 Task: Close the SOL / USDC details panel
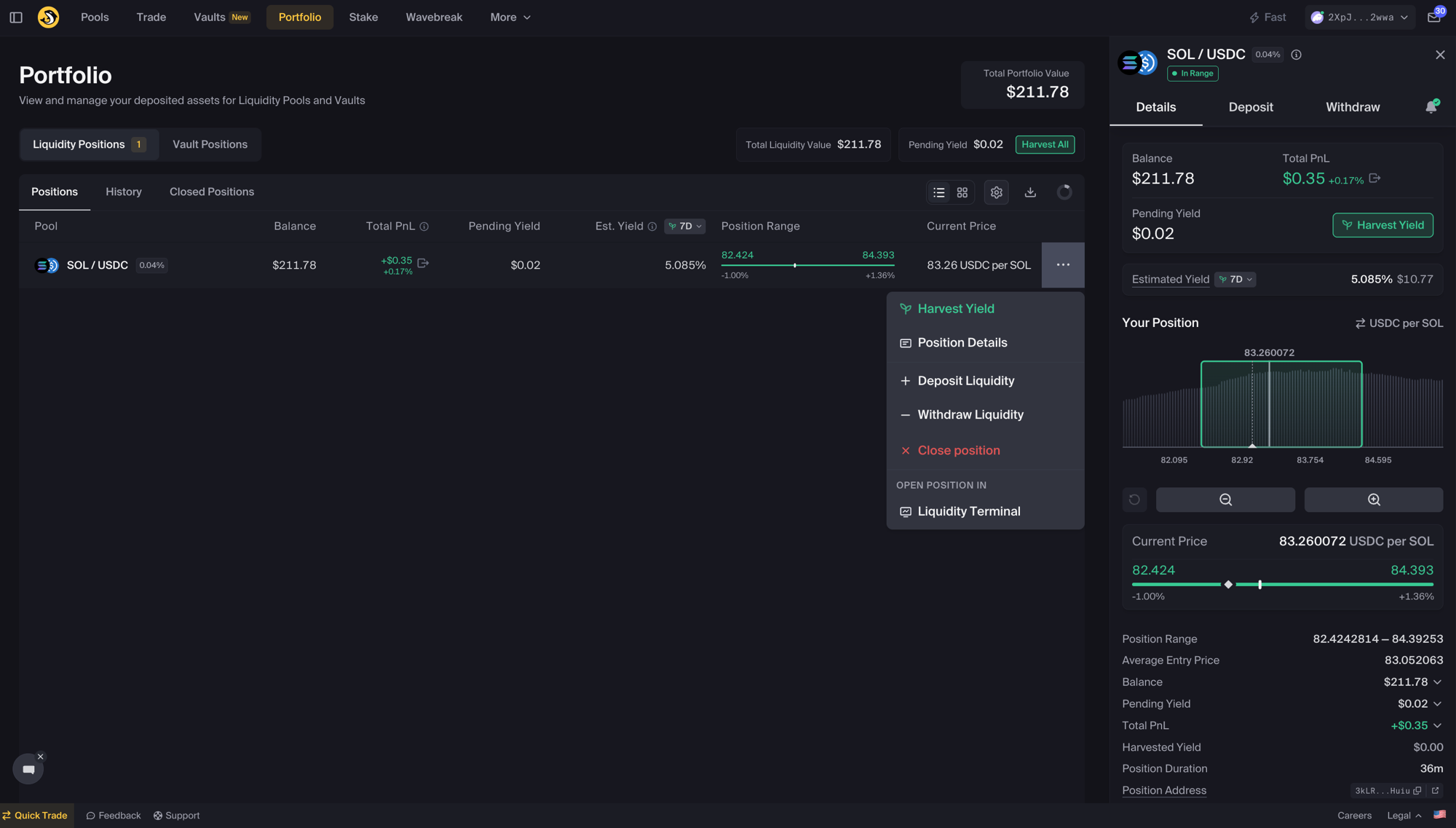pyautogui.click(x=1440, y=55)
